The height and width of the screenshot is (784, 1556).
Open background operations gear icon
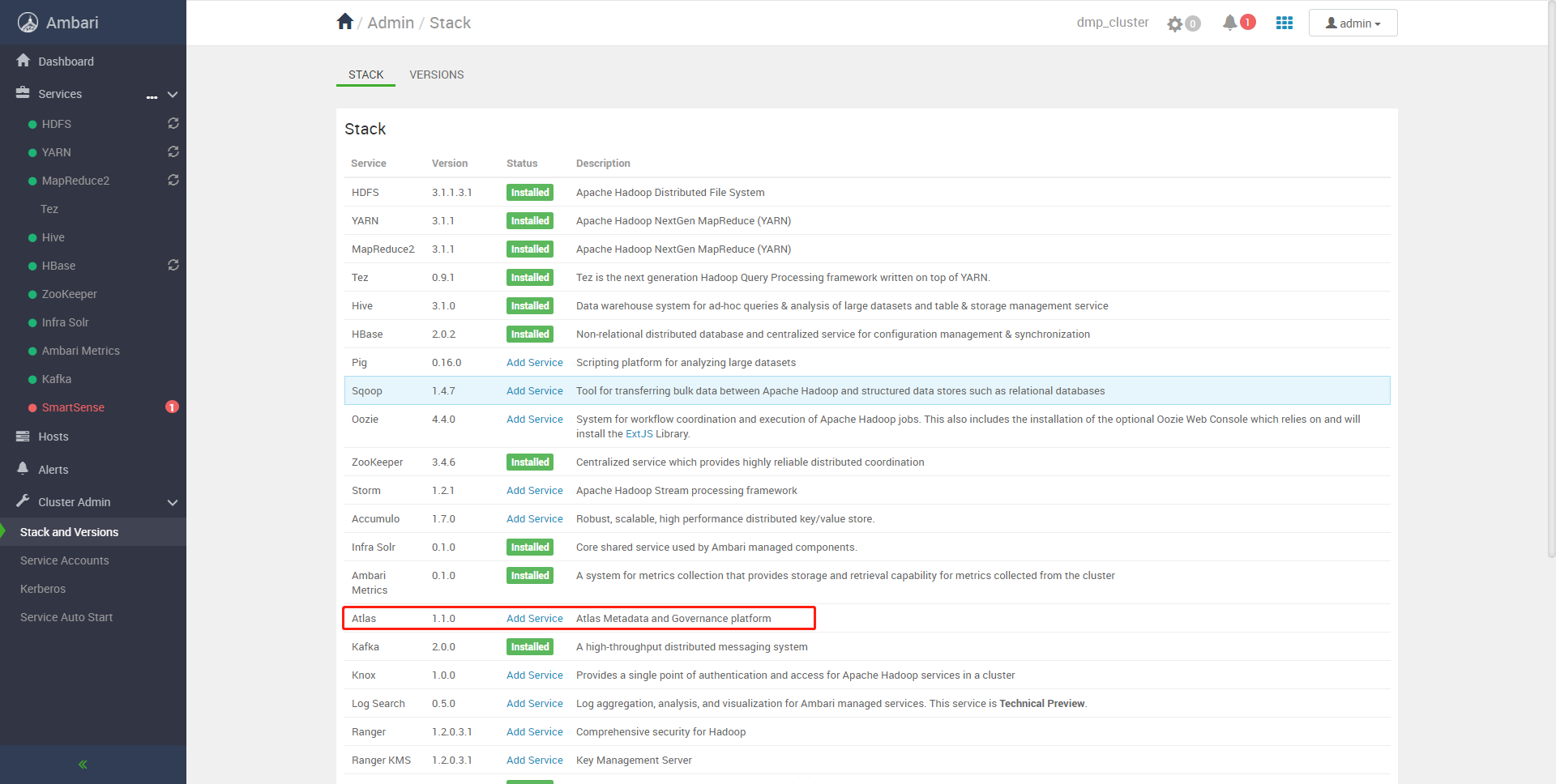1175,23
